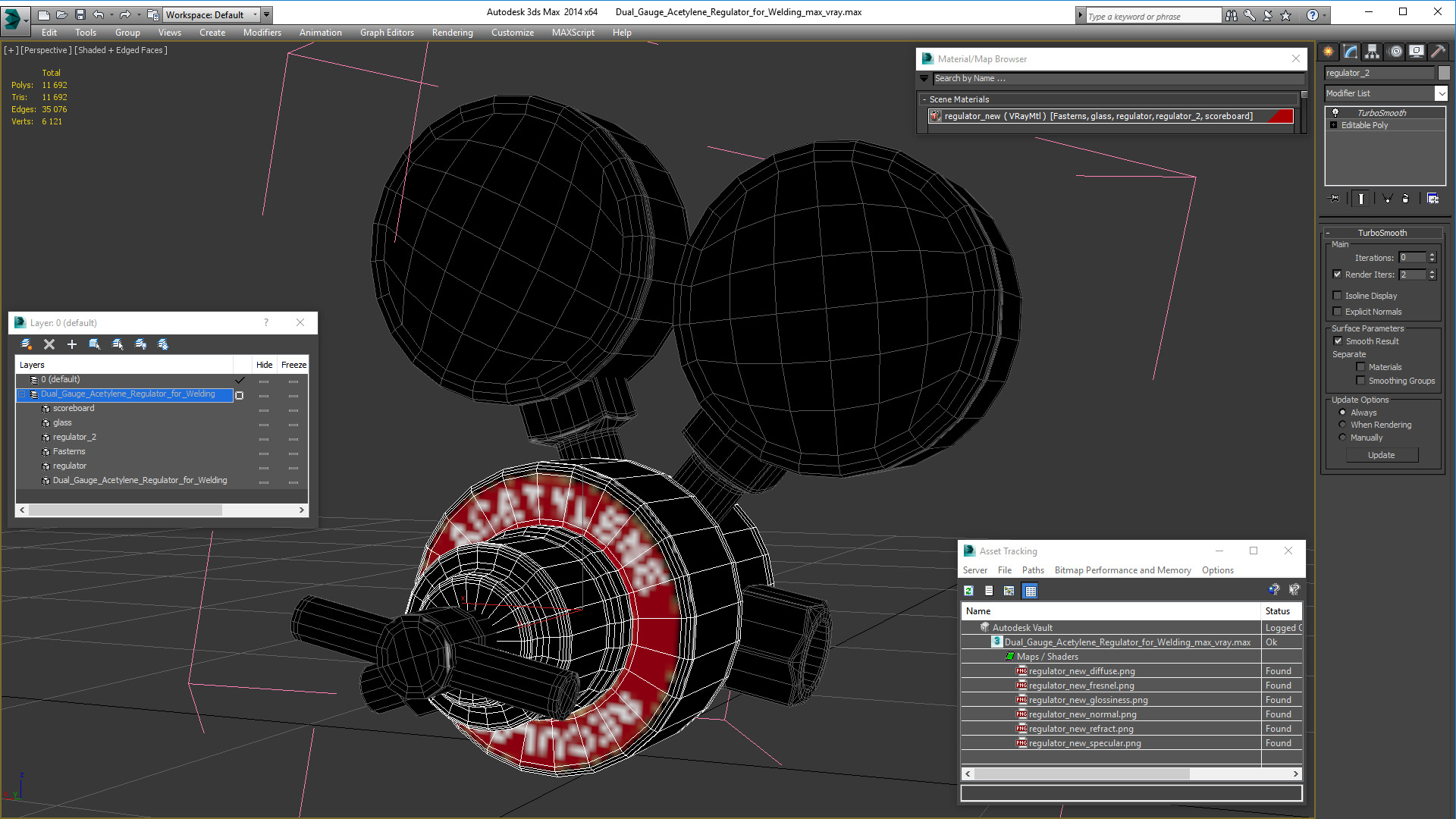Enable Separate by Materials checkbox
This screenshot has width=1456, height=819.
coord(1360,367)
